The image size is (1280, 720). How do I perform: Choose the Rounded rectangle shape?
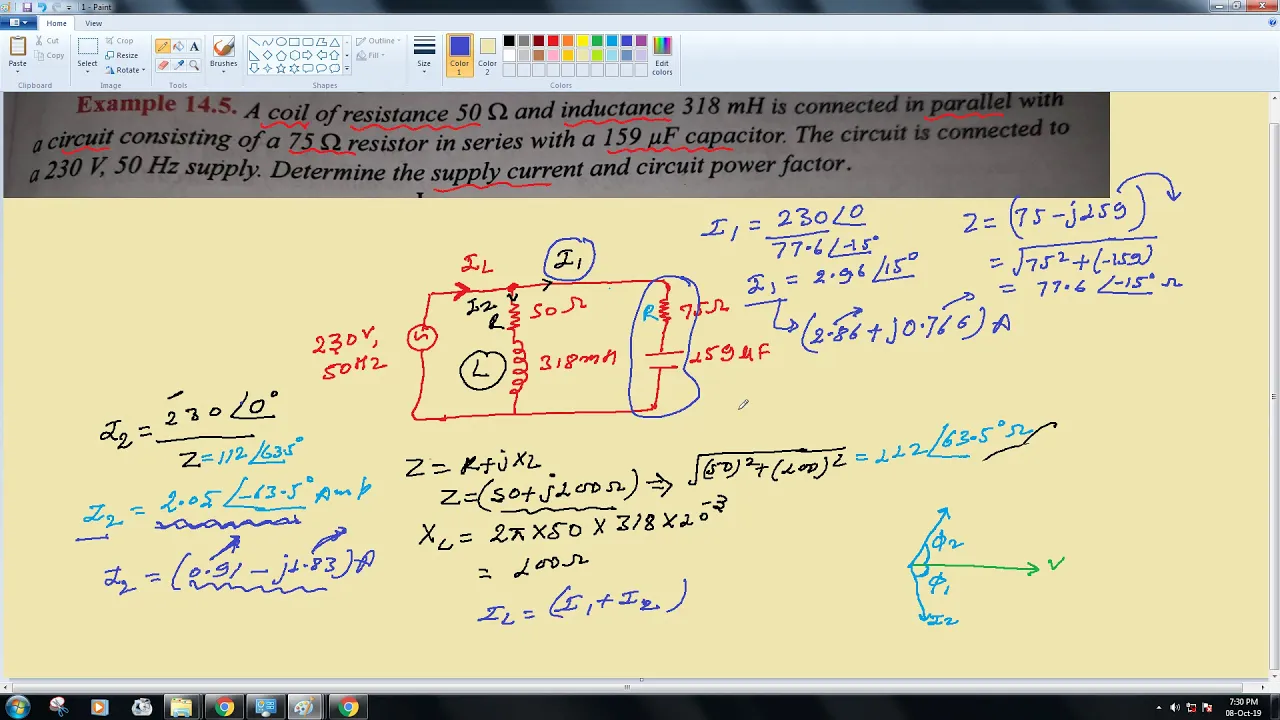308,42
